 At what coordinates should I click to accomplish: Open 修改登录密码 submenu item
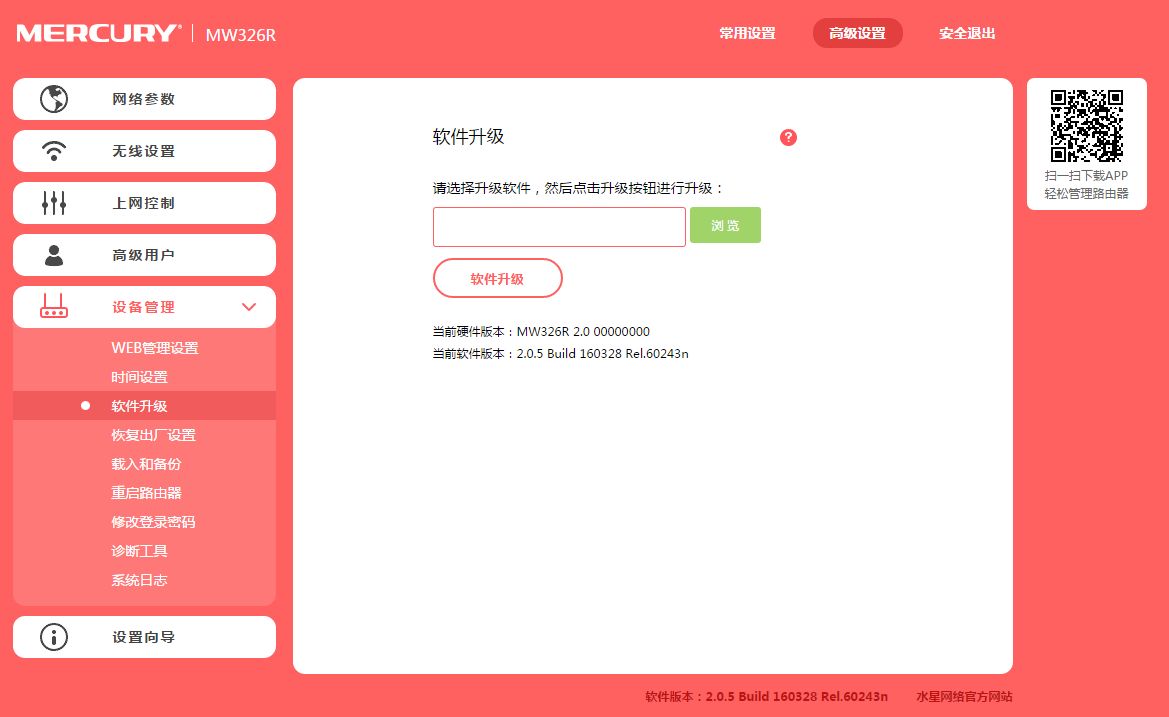154,522
